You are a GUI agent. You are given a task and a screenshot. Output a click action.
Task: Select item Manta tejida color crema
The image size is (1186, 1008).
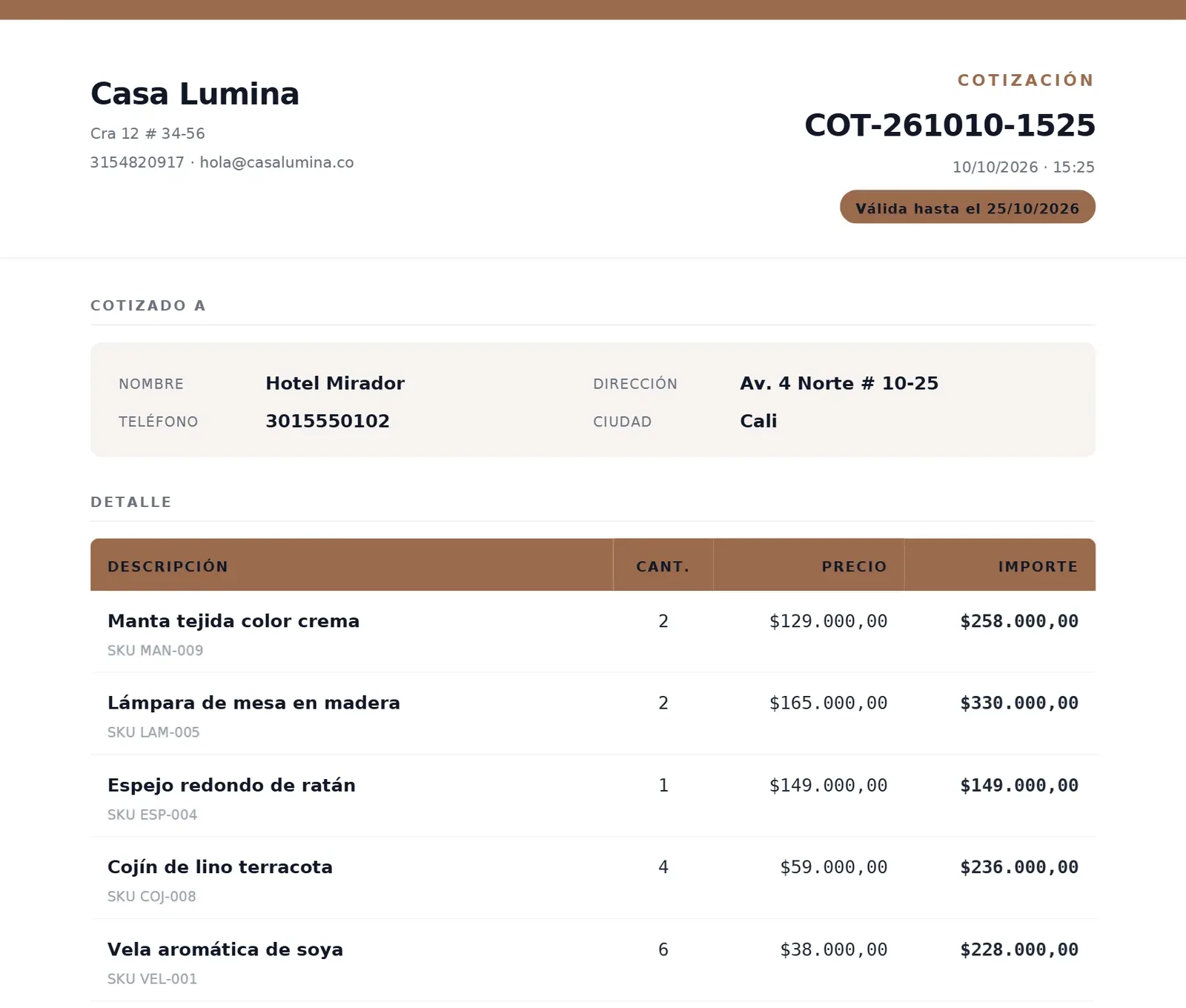(233, 621)
